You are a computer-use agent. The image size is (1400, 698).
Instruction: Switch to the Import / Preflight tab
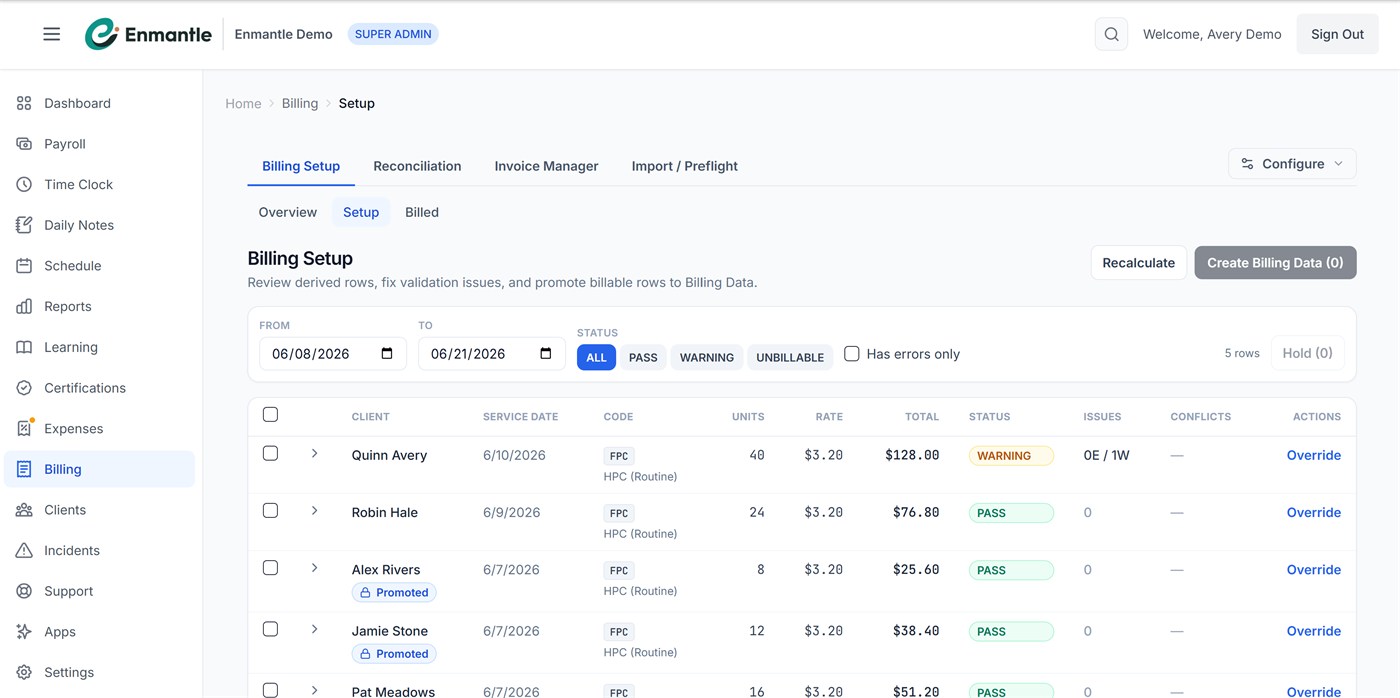pos(685,166)
